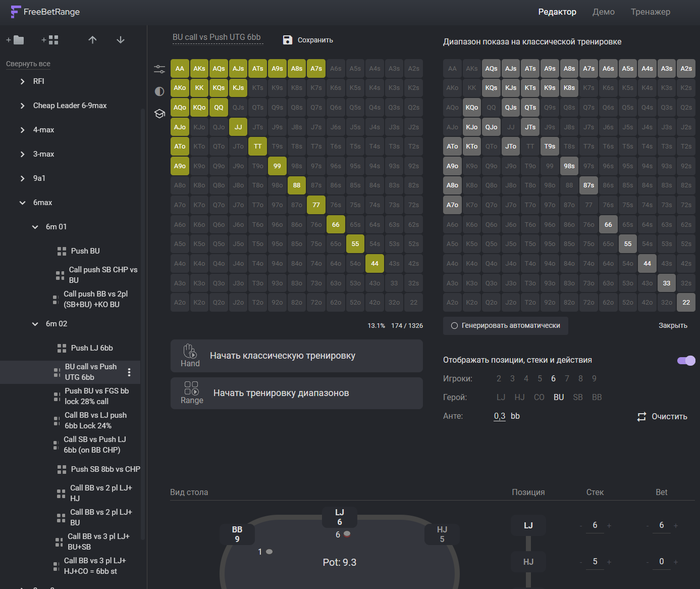
Task: Click the grid icon beside Call BB vs 2 pl LJ+ HJ
Action: click(x=61, y=493)
